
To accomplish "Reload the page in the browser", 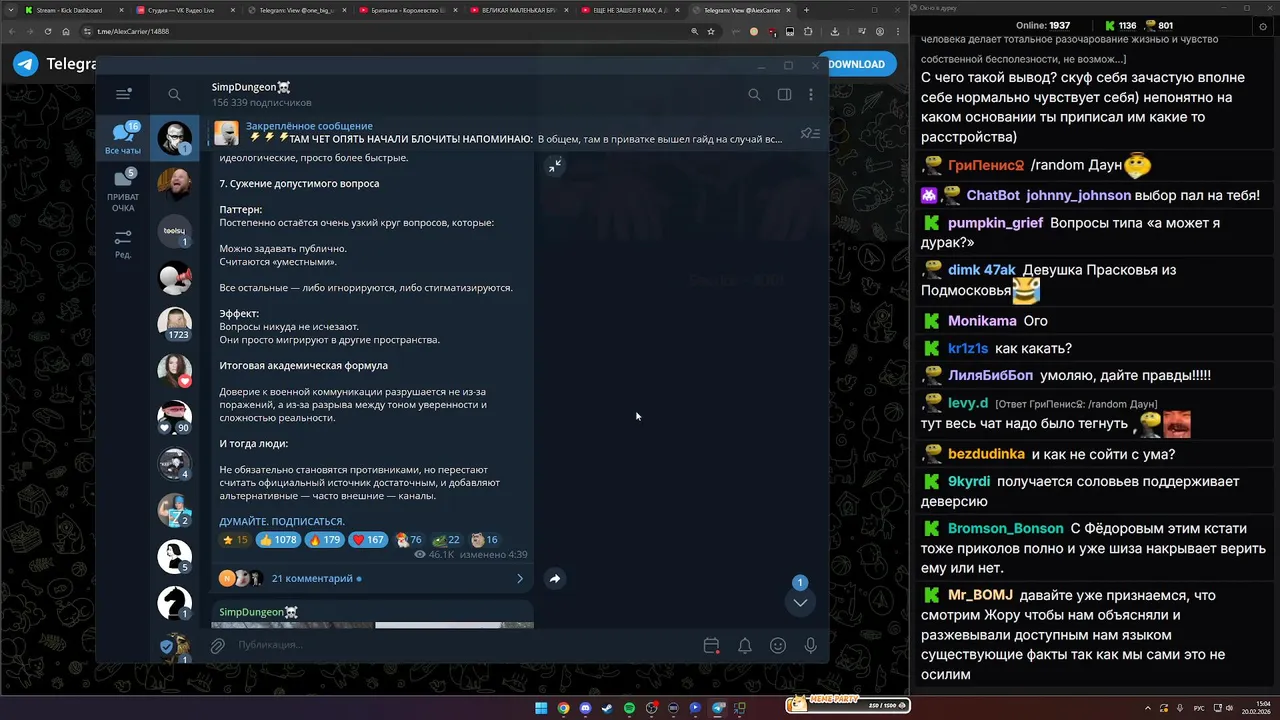I will 50,31.
